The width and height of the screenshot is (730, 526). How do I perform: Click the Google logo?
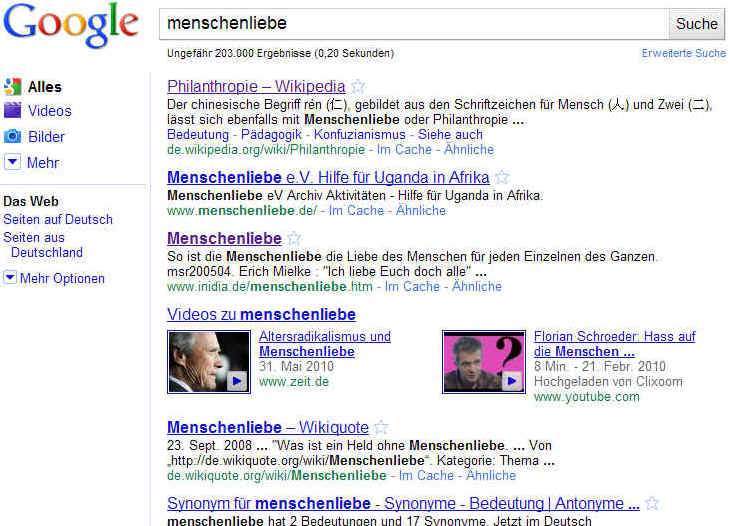tap(71, 25)
